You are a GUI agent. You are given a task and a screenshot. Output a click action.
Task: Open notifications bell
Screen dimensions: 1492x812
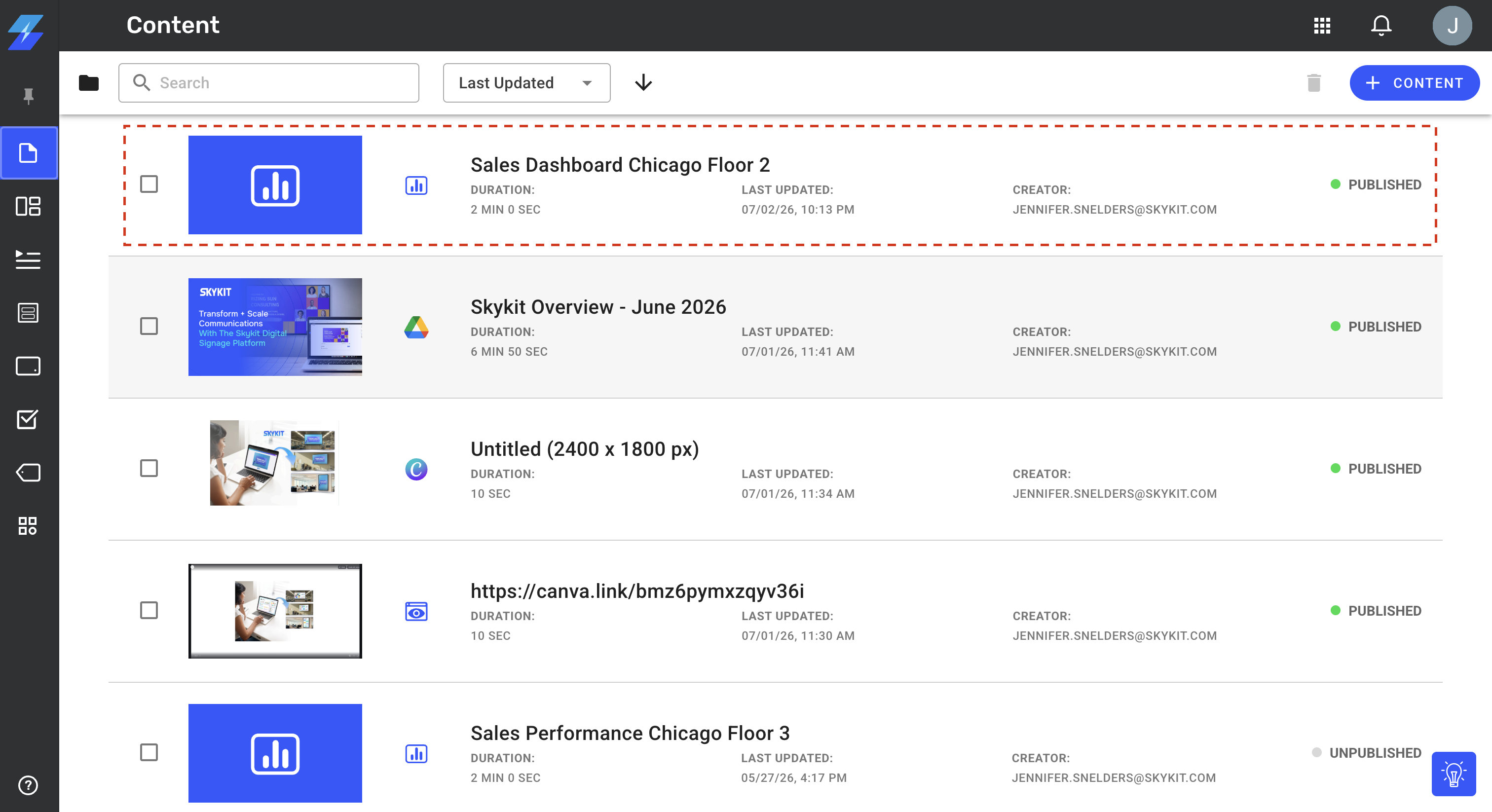click(x=1381, y=26)
